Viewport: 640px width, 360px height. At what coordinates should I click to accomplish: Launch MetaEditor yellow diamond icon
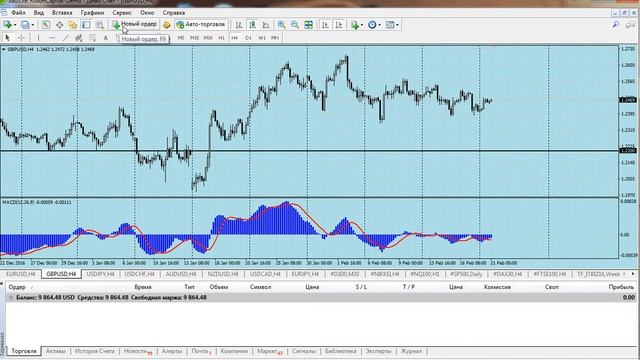click(167, 25)
